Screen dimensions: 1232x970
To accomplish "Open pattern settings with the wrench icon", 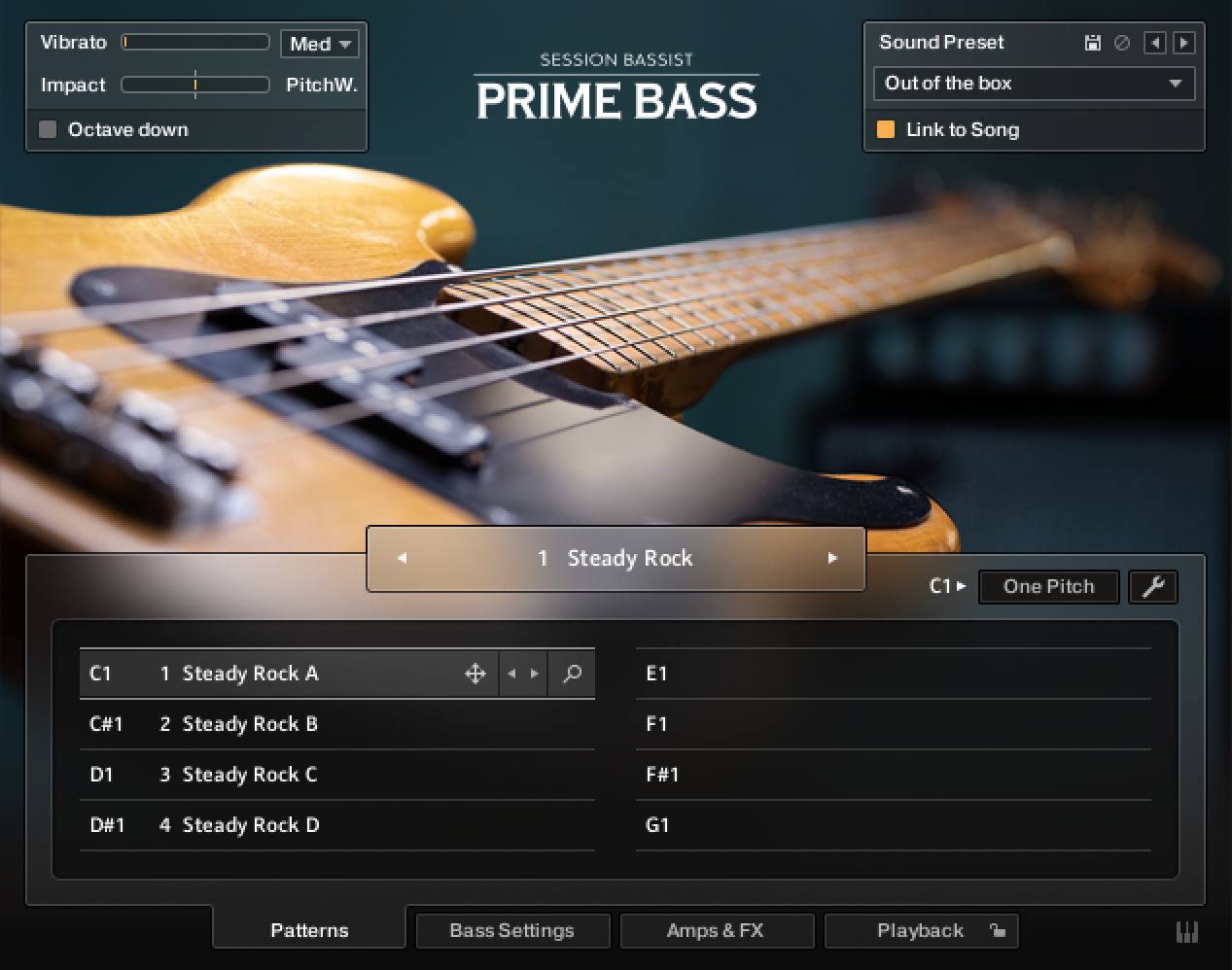I will pos(1153,587).
